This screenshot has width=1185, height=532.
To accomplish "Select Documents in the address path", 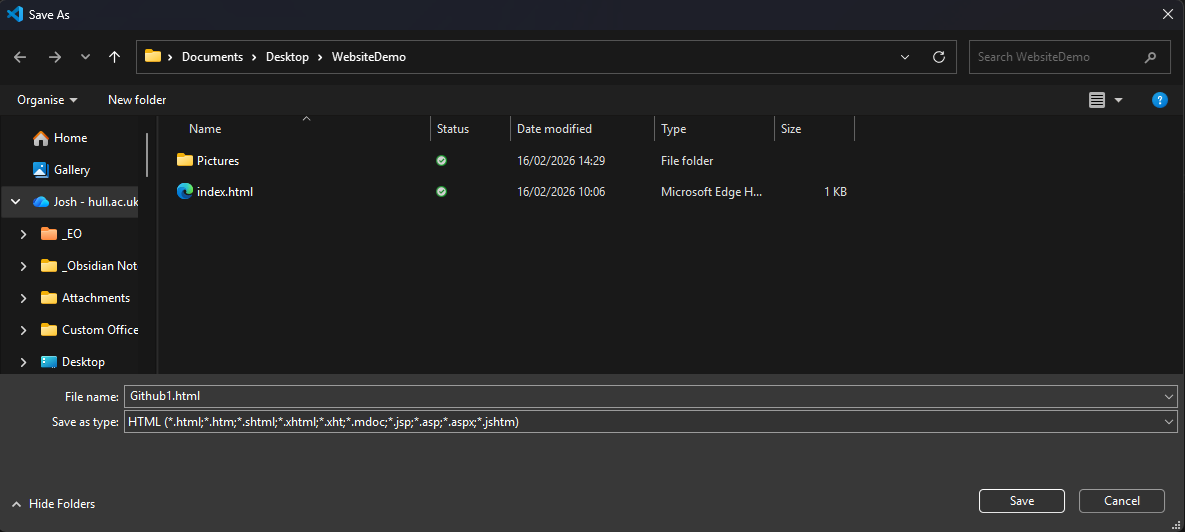I will point(212,57).
